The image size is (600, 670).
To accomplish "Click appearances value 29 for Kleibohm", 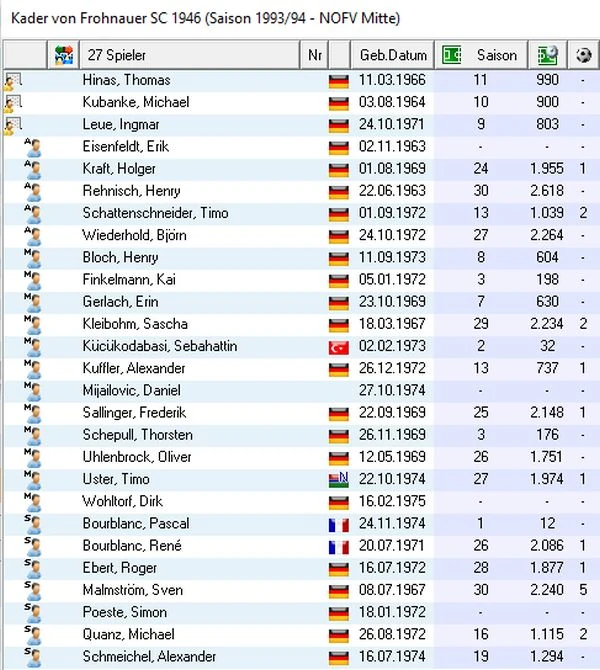I will [x=481, y=324].
